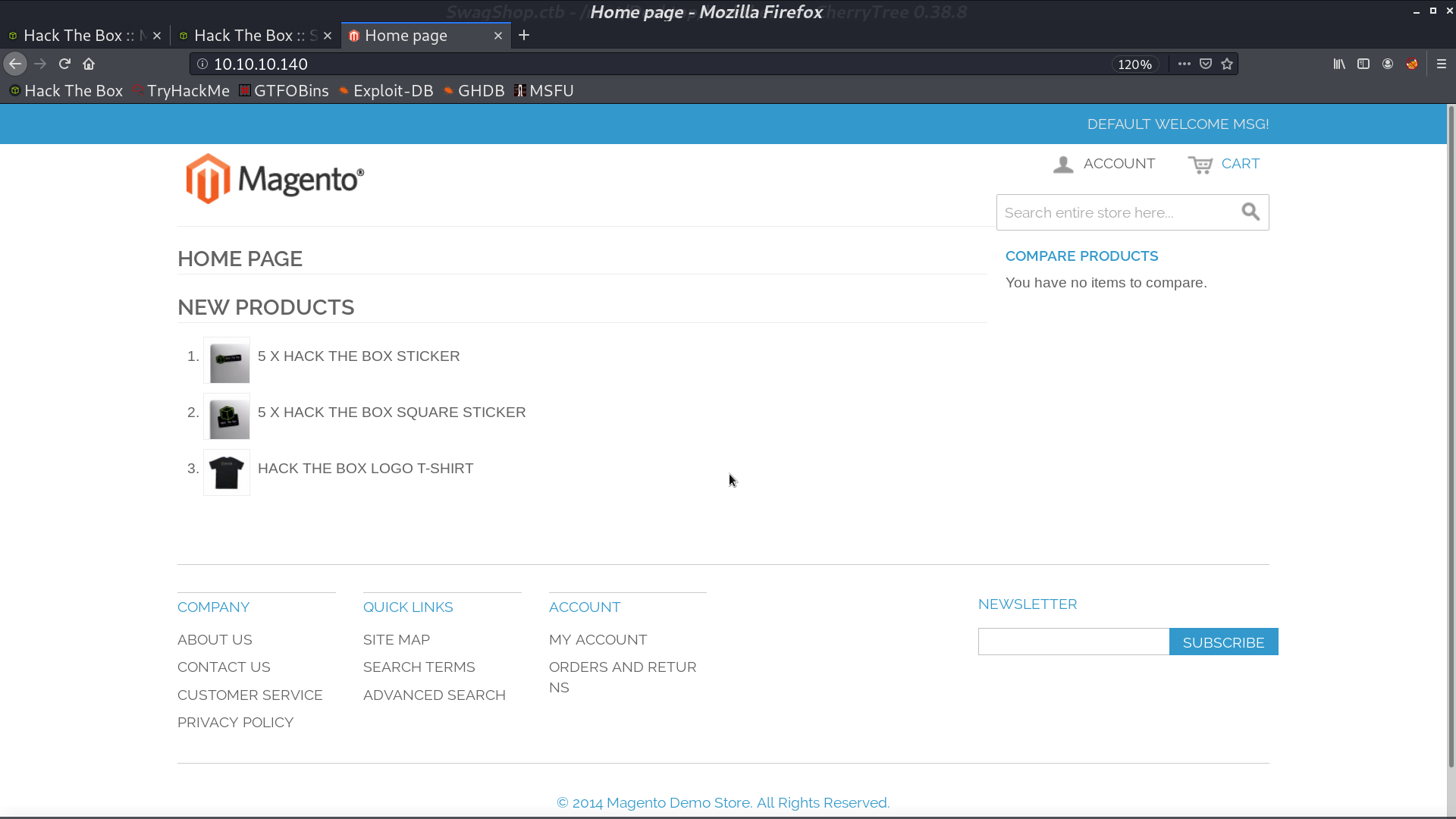Show sidebars icon in toolbar
The image size is (1456, 819).
(x=1363, y=64)
